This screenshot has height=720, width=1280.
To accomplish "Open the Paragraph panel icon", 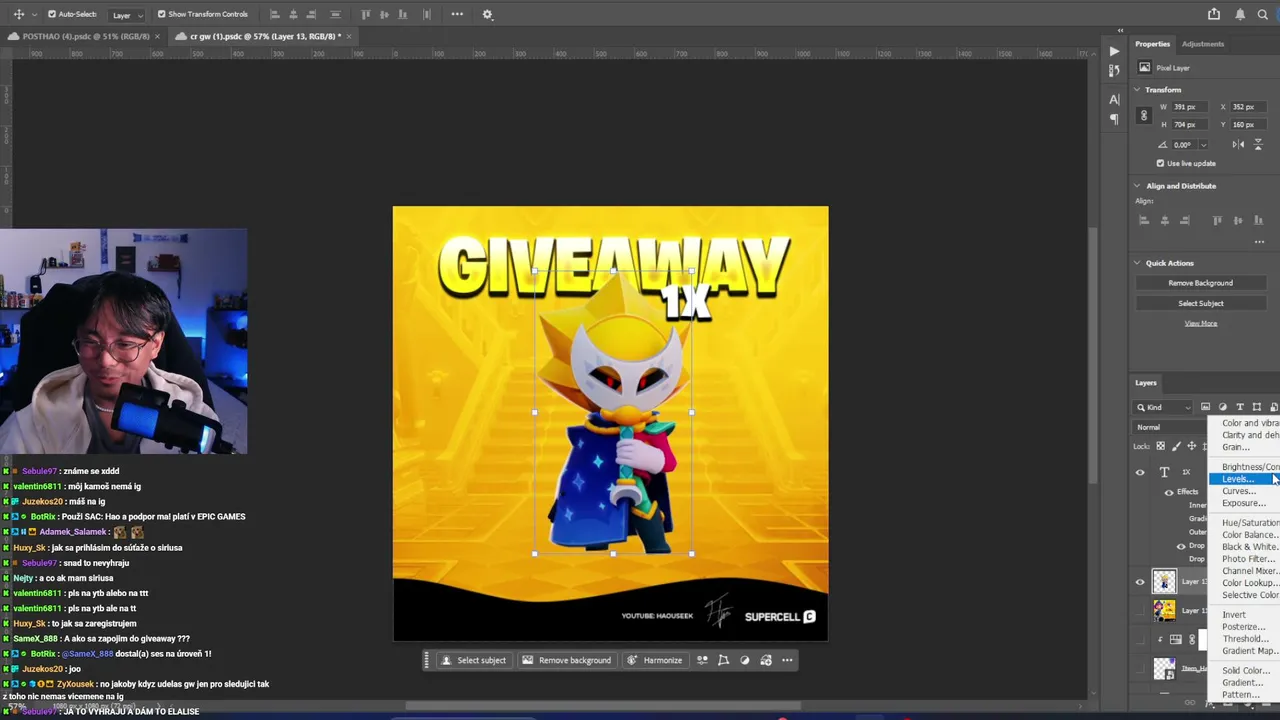I will [x=1114, y=119].
